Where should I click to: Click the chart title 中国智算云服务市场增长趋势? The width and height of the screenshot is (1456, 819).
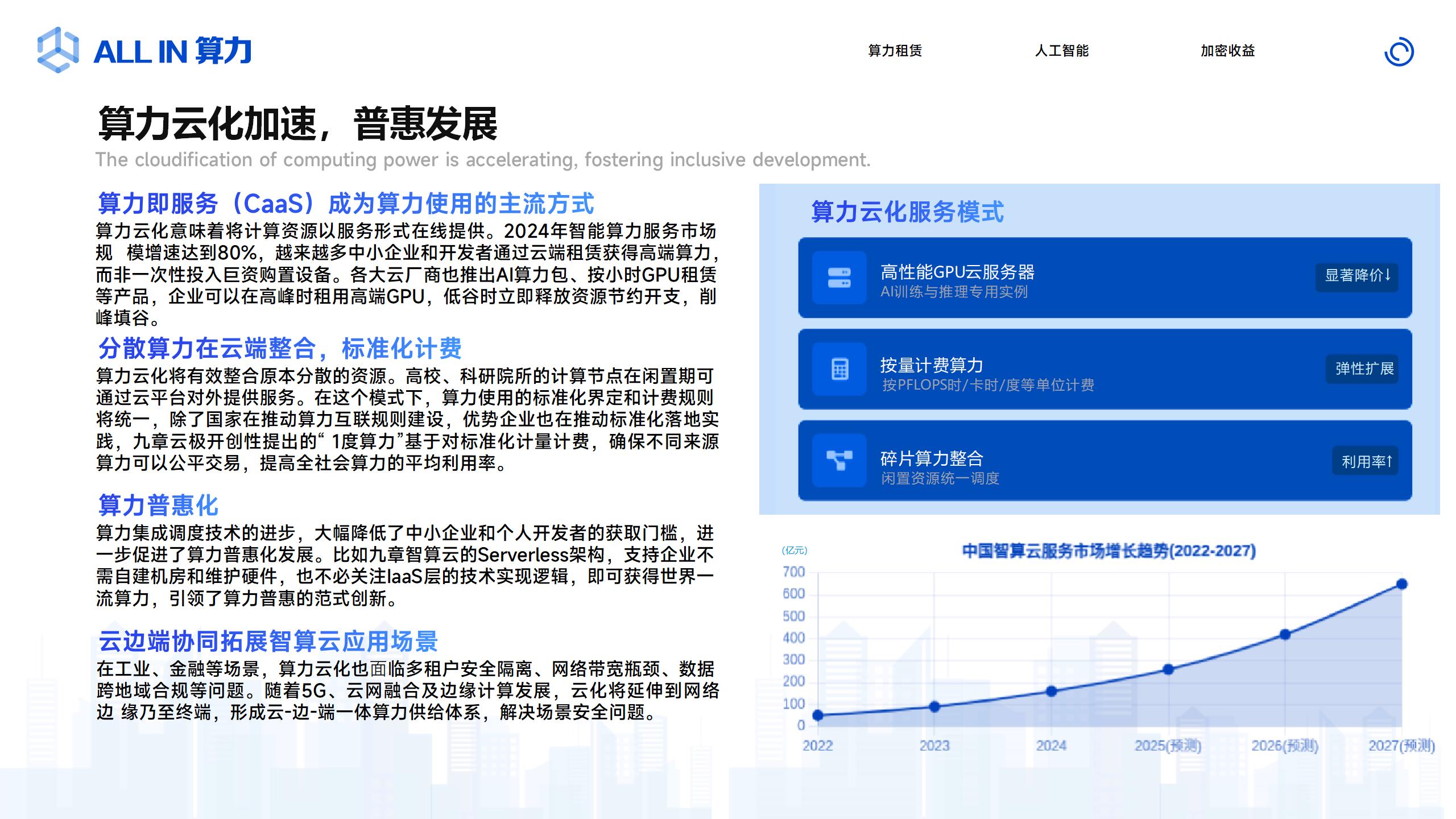pos(1108,551)
